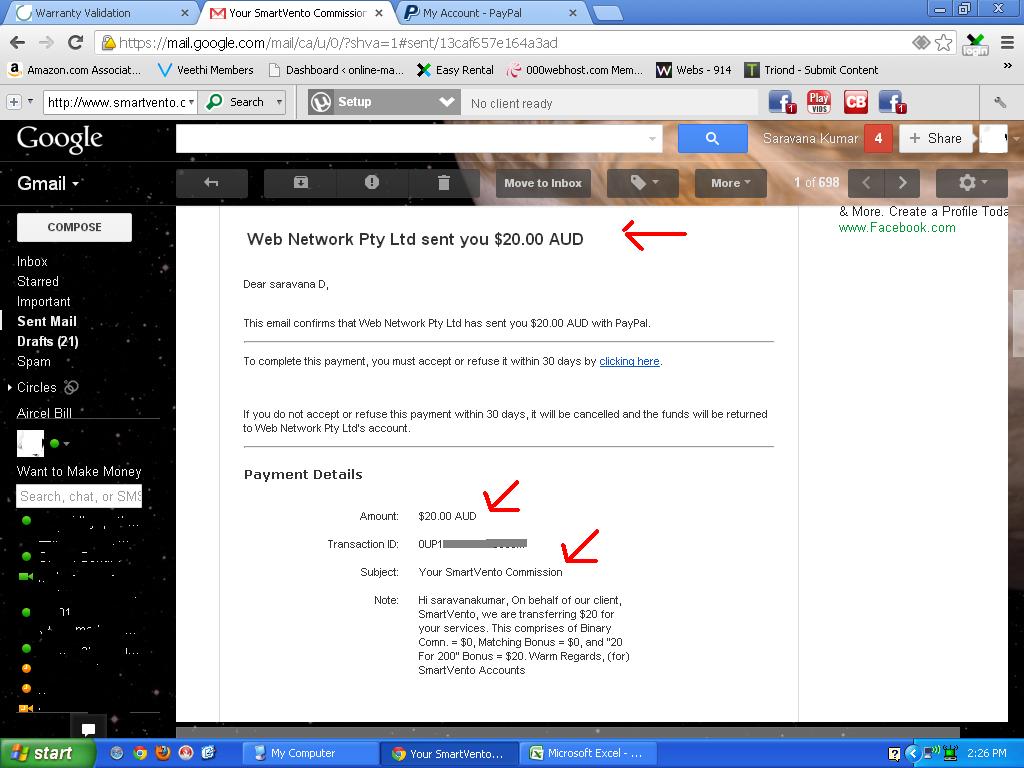The width and height of the screenshot is (1024, 768).
Task: Delete email with trash icon
Action: pyautogui.click(x=444, y=183)
